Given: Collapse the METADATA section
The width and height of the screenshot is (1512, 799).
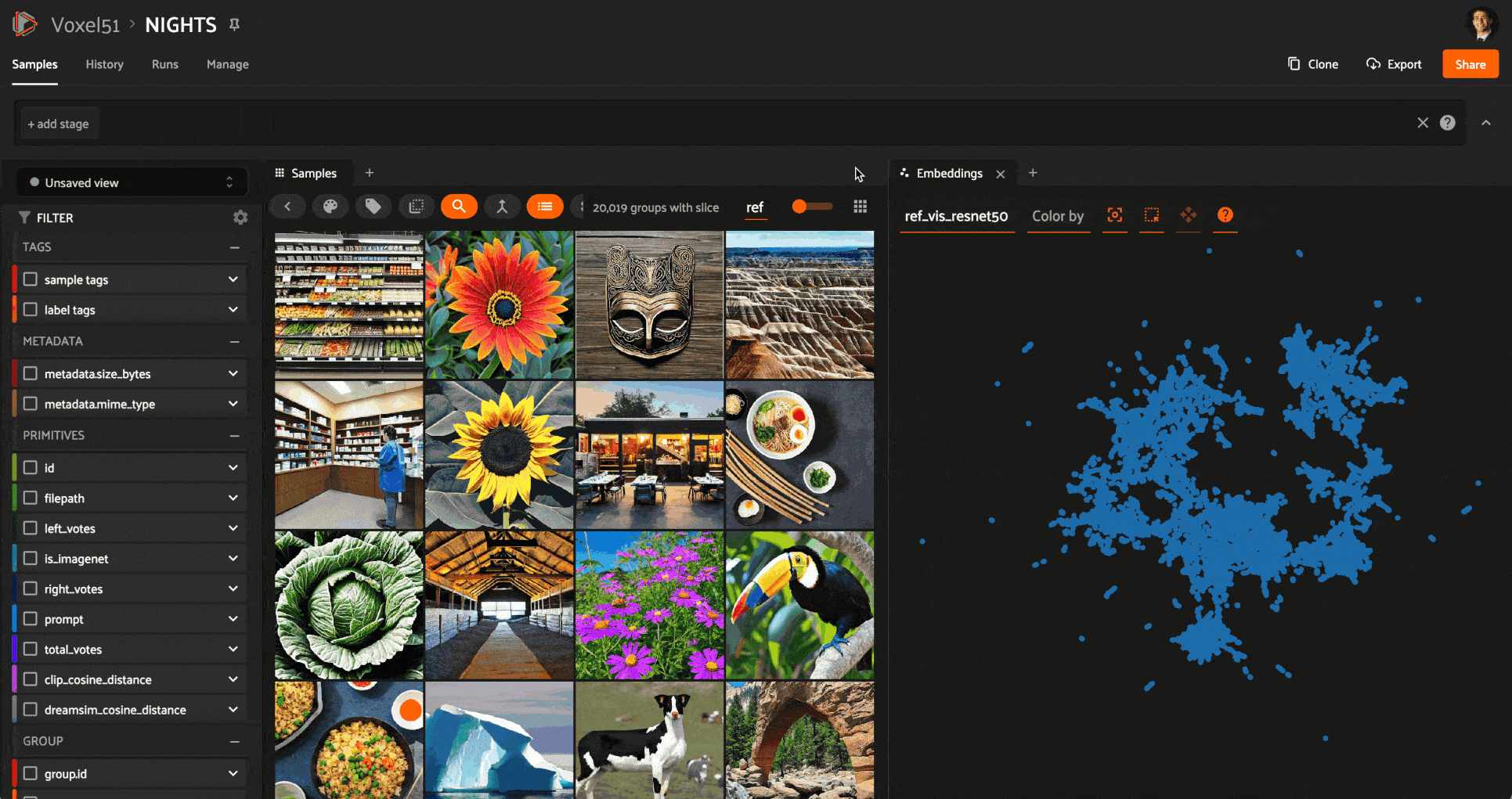Looking at the screenshot, I should 234,341.
